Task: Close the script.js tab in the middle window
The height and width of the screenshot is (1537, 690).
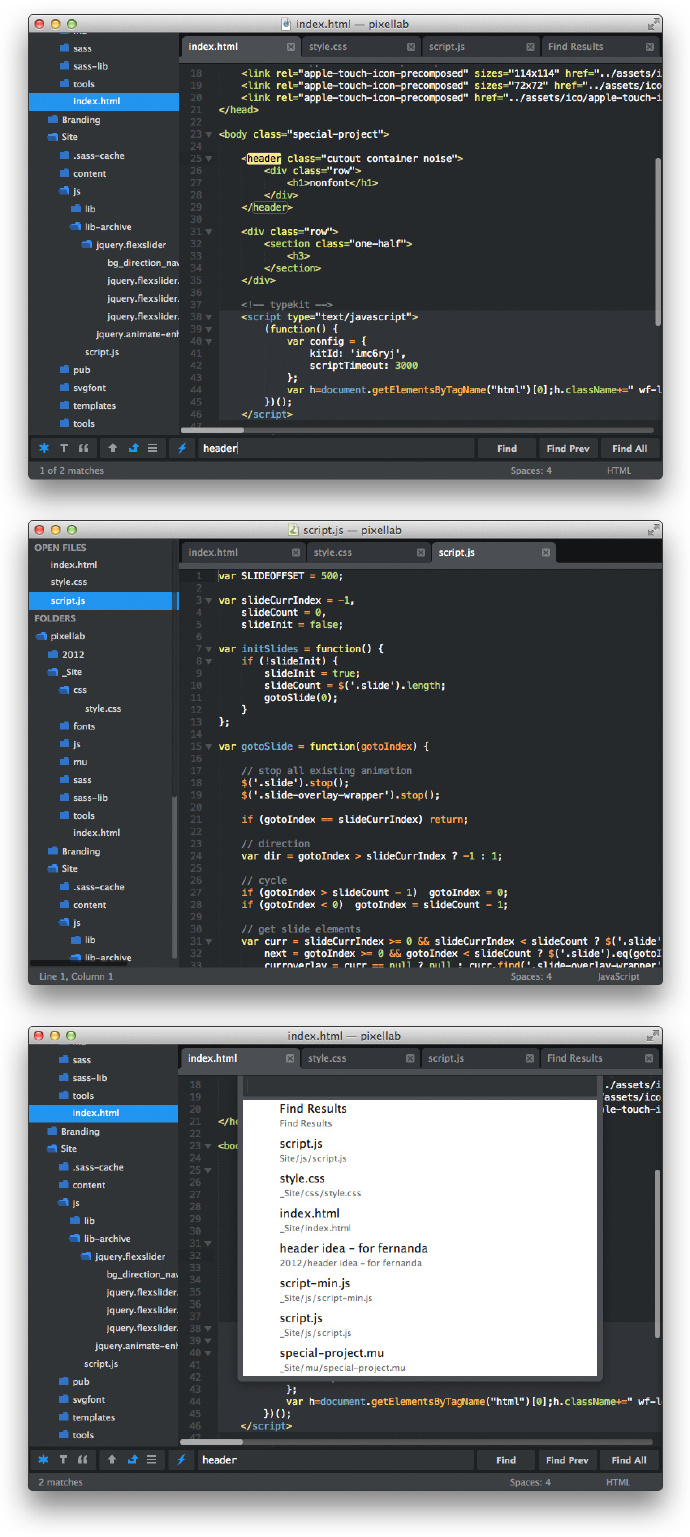Action: pos(545,553)
